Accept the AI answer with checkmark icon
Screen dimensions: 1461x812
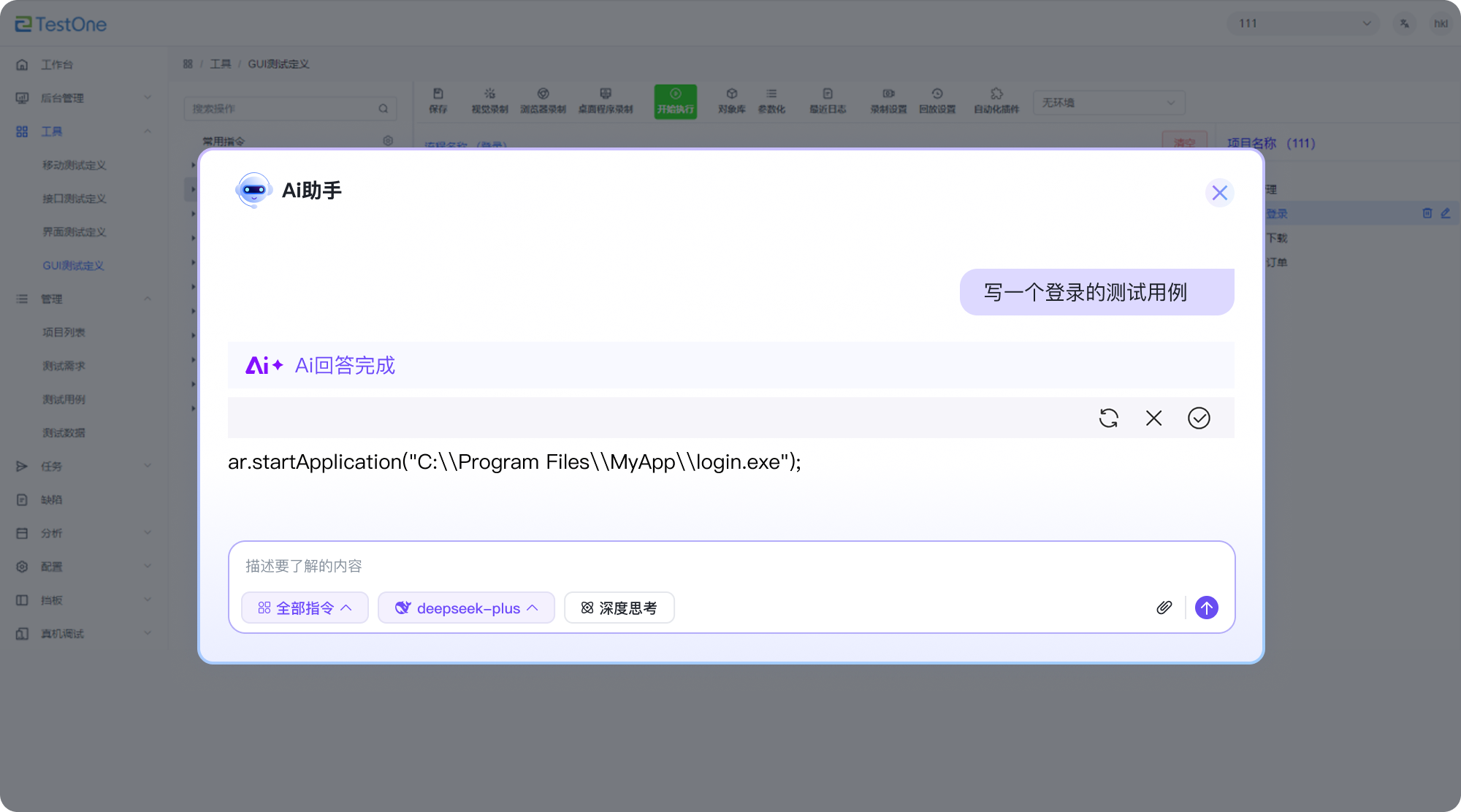(1199, 418)
